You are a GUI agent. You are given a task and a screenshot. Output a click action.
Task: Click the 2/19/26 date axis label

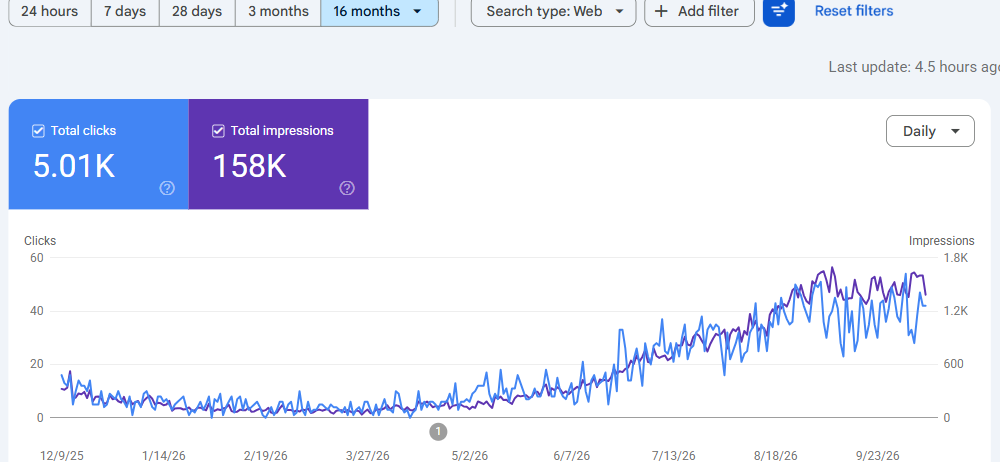[x=266, y=456]
